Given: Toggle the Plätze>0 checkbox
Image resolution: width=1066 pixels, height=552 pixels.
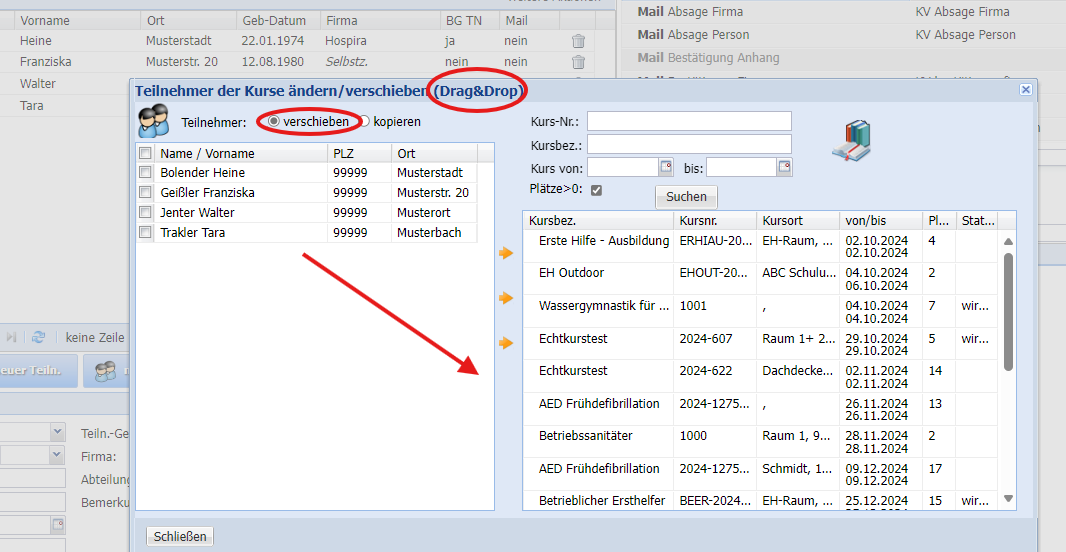Looking at the screenshot, I should tap(596, 189).
